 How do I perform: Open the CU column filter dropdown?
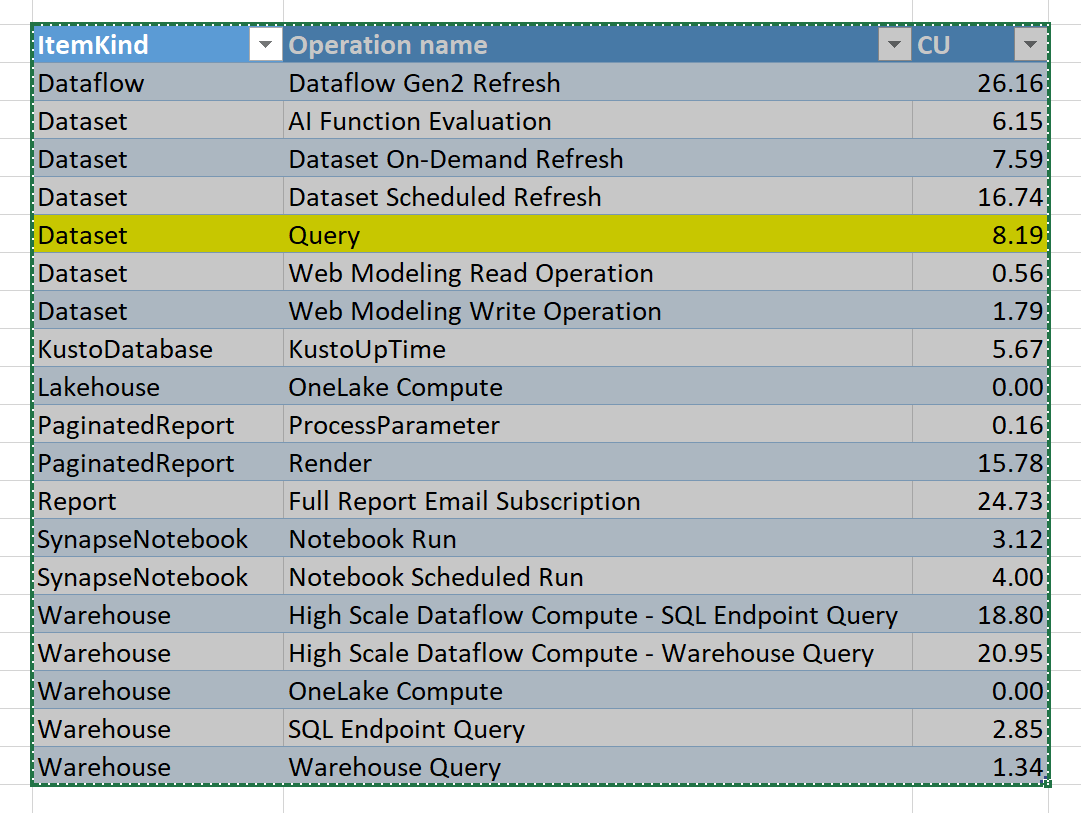[x=1030, y=45]
